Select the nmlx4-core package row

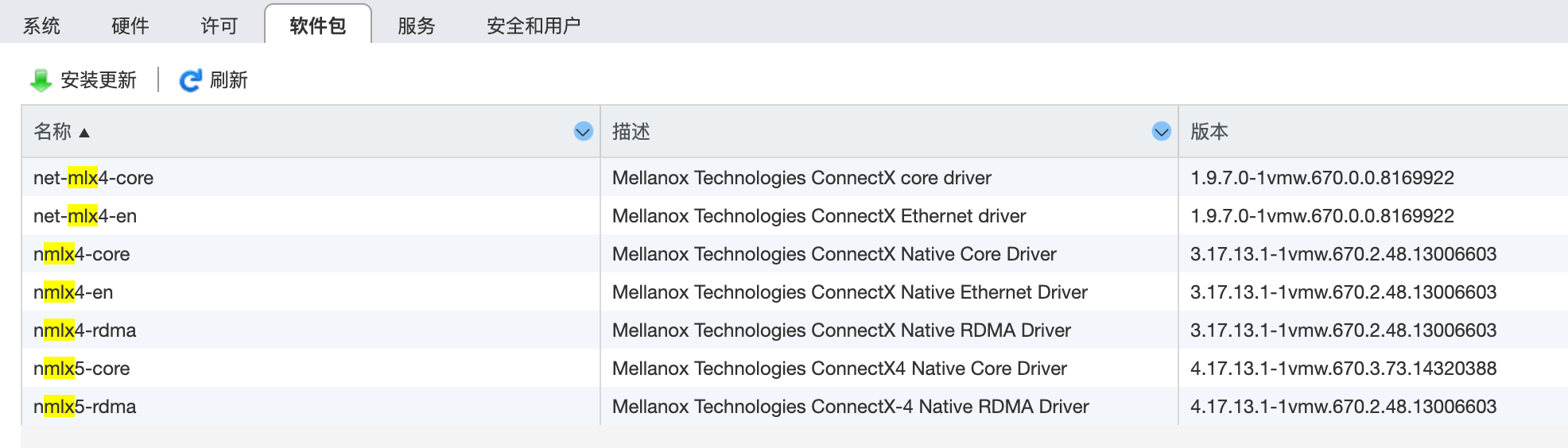point(795,254)
